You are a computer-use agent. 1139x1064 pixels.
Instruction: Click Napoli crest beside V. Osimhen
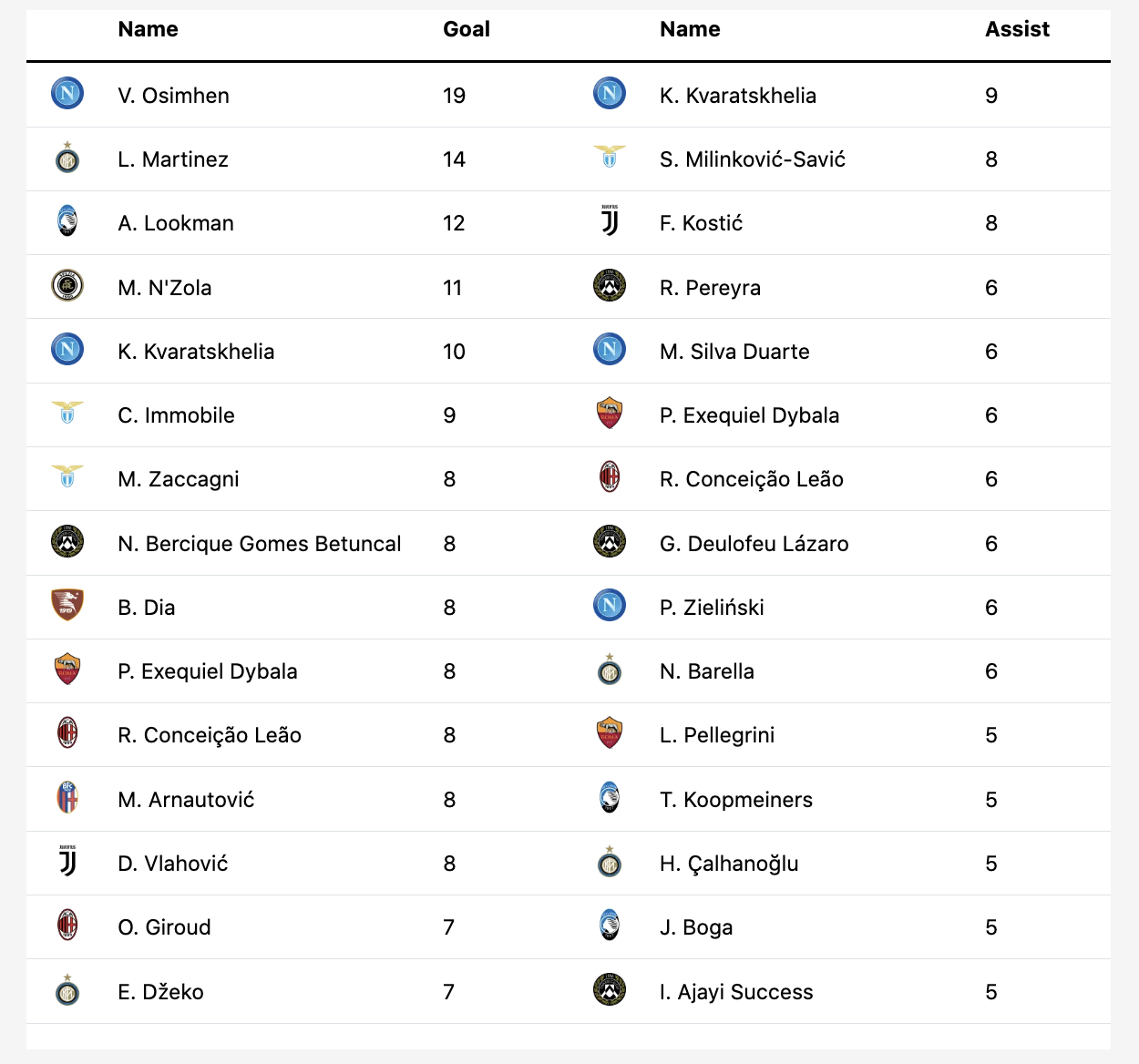pyautogui.click(x=67, y=94)
